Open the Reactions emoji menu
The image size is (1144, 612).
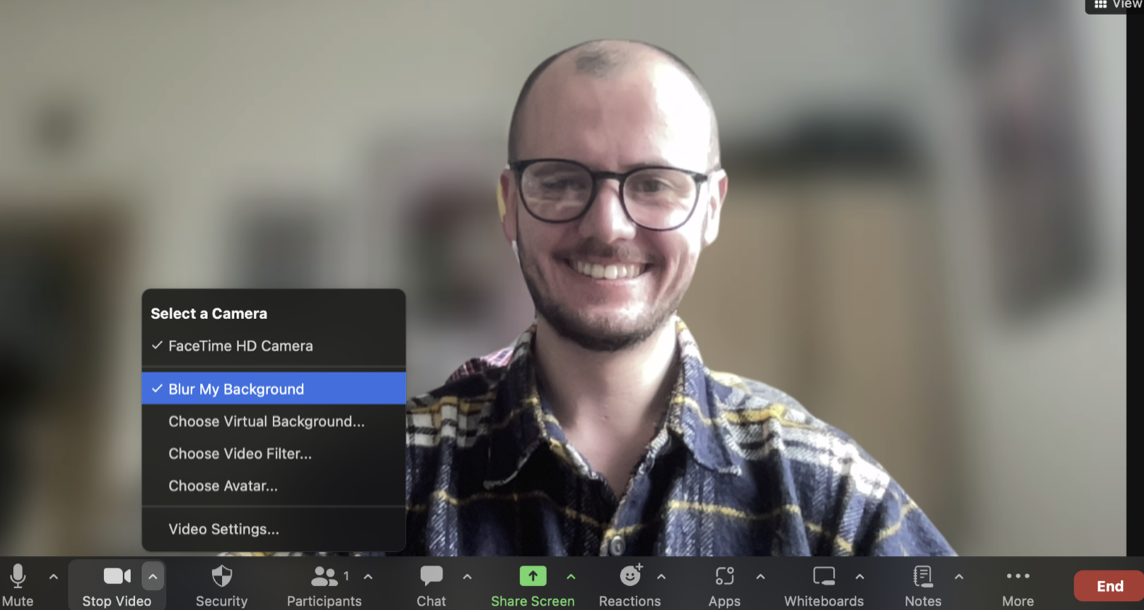tap(630, 577)
